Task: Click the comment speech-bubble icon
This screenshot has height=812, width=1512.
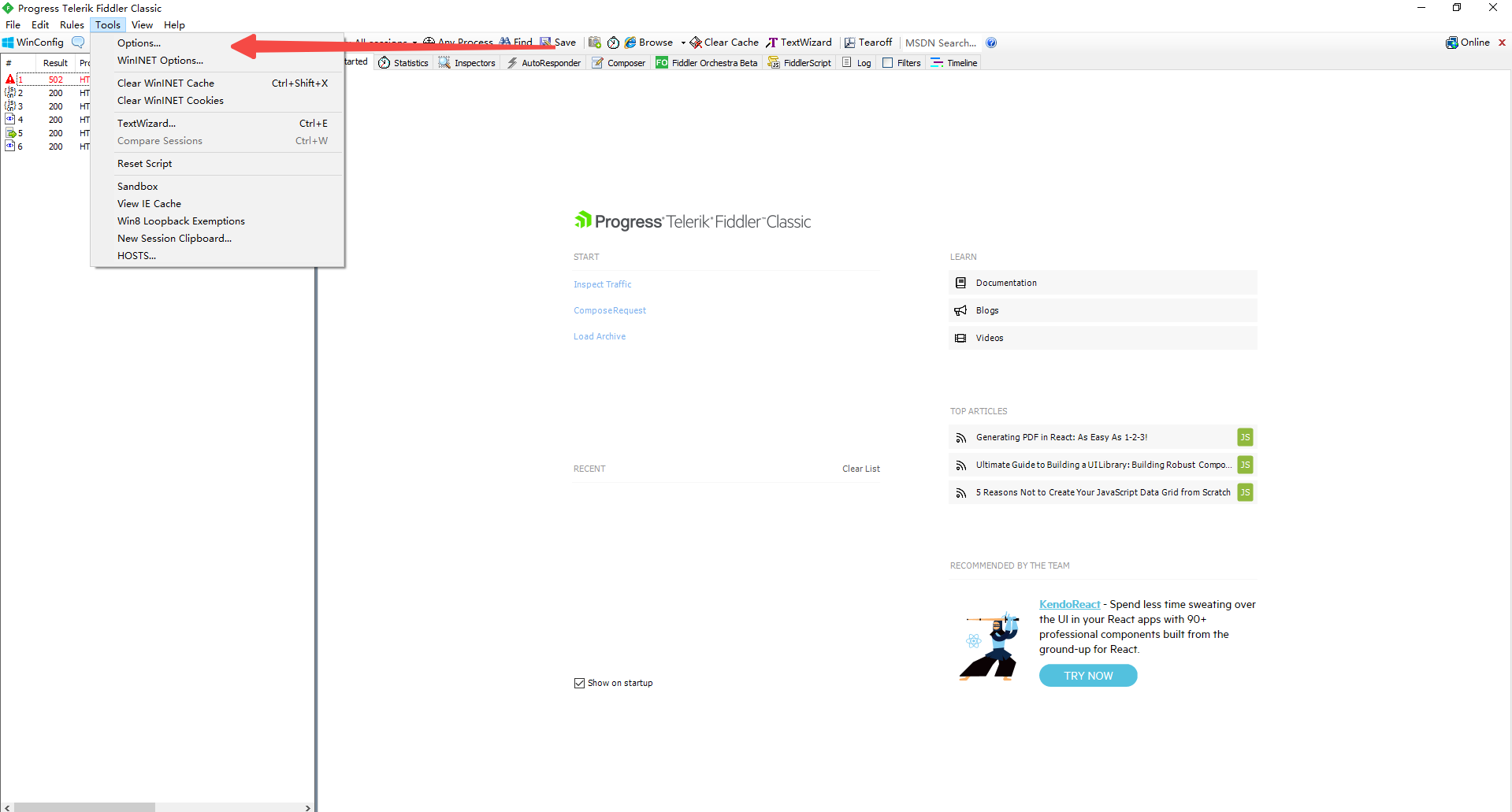Action: tap(78, 43)
